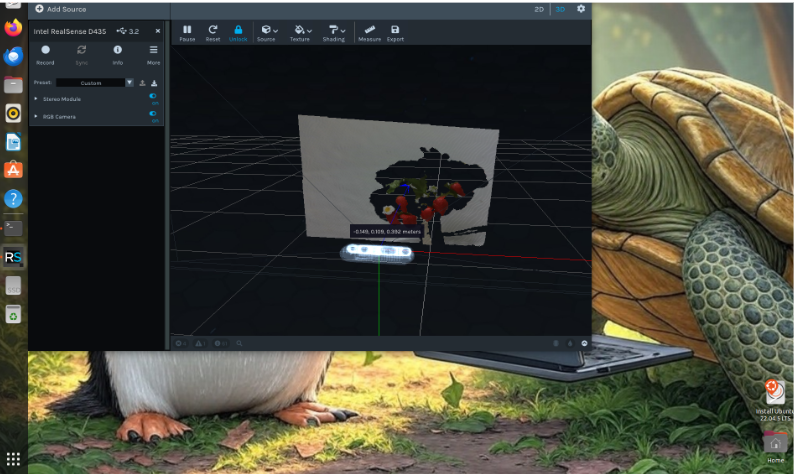Screen dimensions: 798x474
Task: Switch to 2D view tab
Action: (539, 9)
